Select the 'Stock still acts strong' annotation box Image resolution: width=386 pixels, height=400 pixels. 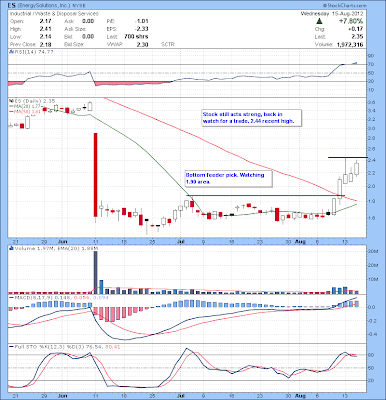point(252,118)
